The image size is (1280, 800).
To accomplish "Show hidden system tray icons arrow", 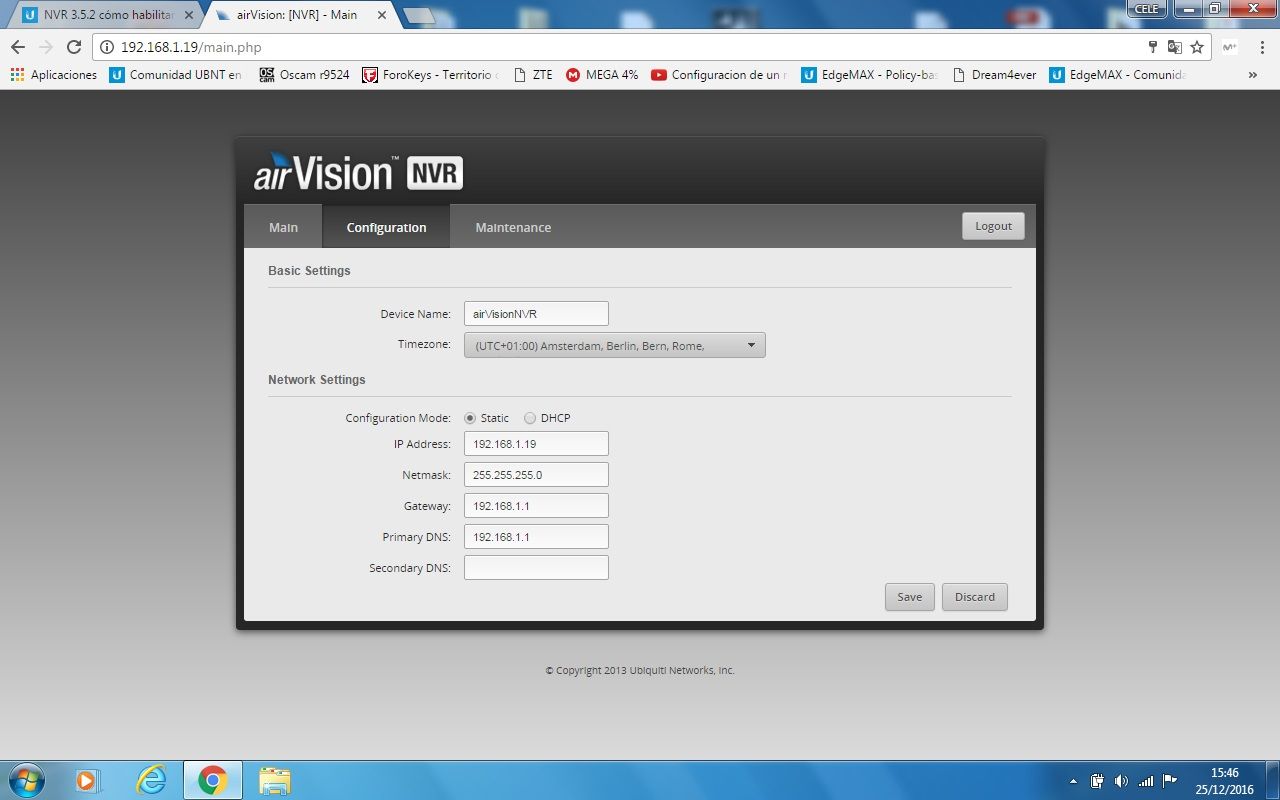I will click(x=1074, y=781).
